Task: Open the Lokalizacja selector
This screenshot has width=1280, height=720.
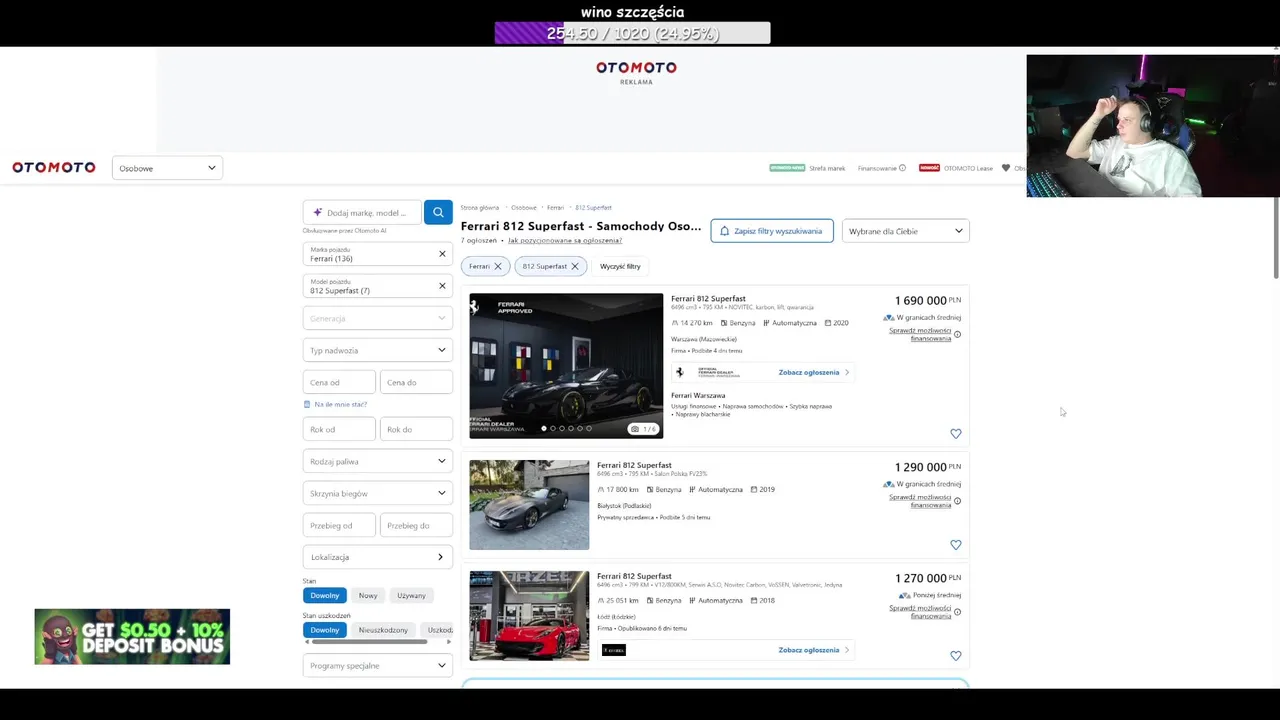Action: coord(378,557)
